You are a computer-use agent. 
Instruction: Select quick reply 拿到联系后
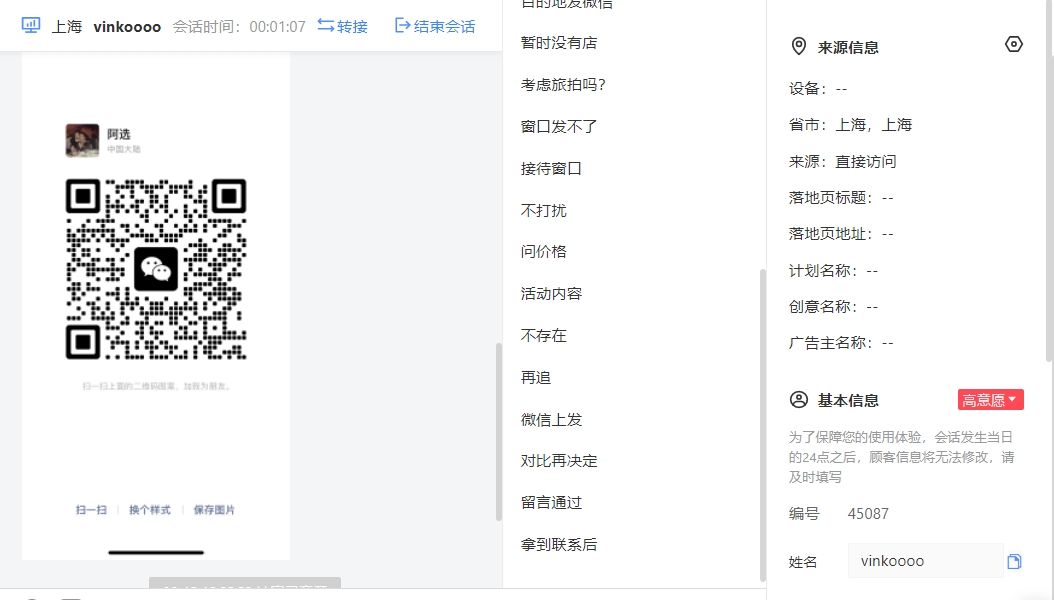(559, 544)
